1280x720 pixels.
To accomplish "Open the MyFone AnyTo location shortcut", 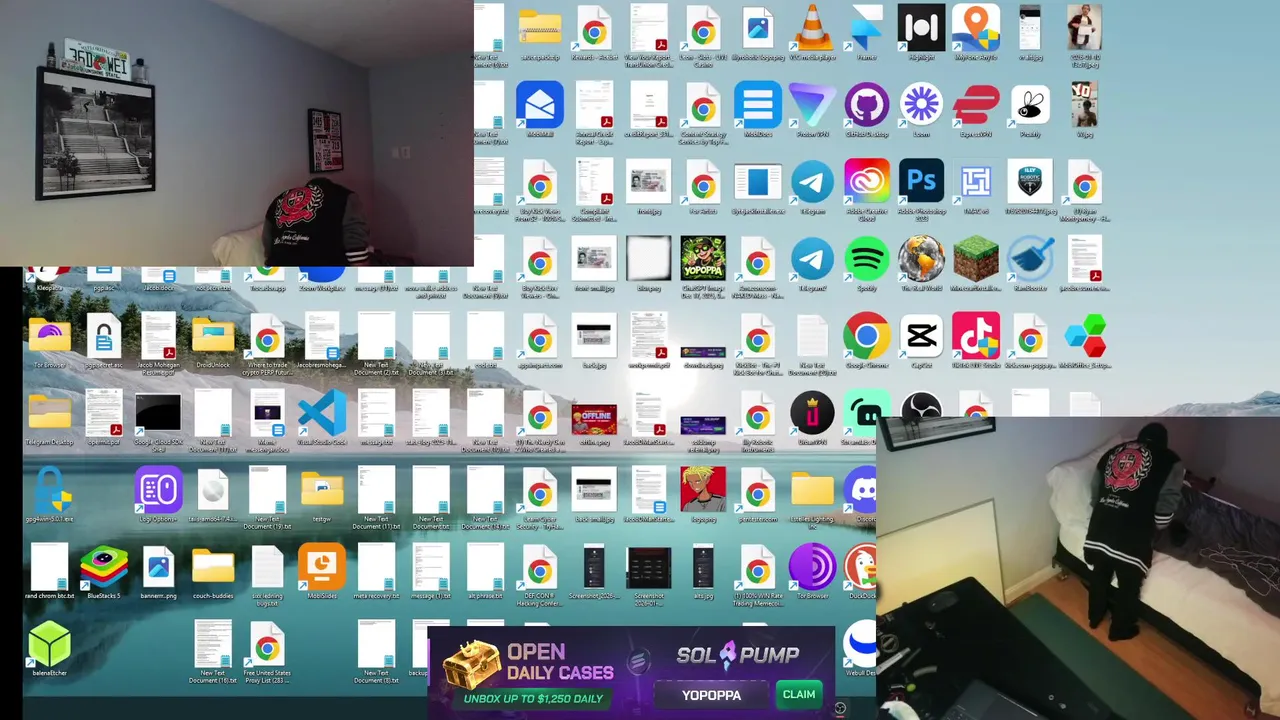I will click(x=975, y=28).
